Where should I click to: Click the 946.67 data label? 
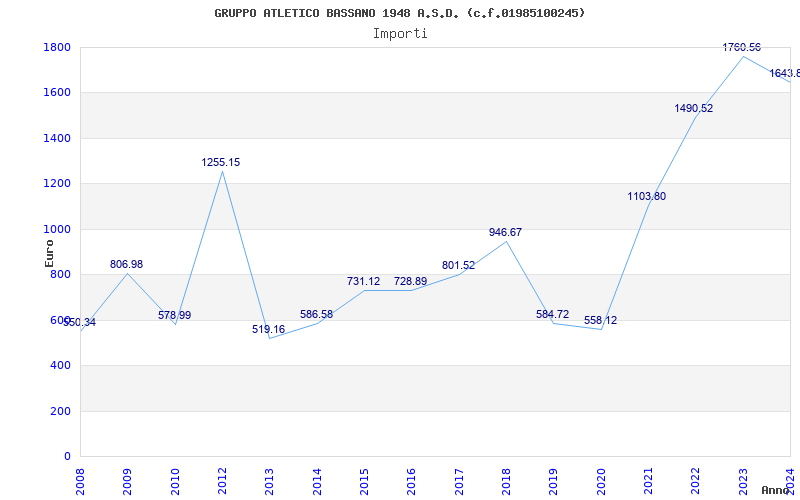(x=505, y=232)
